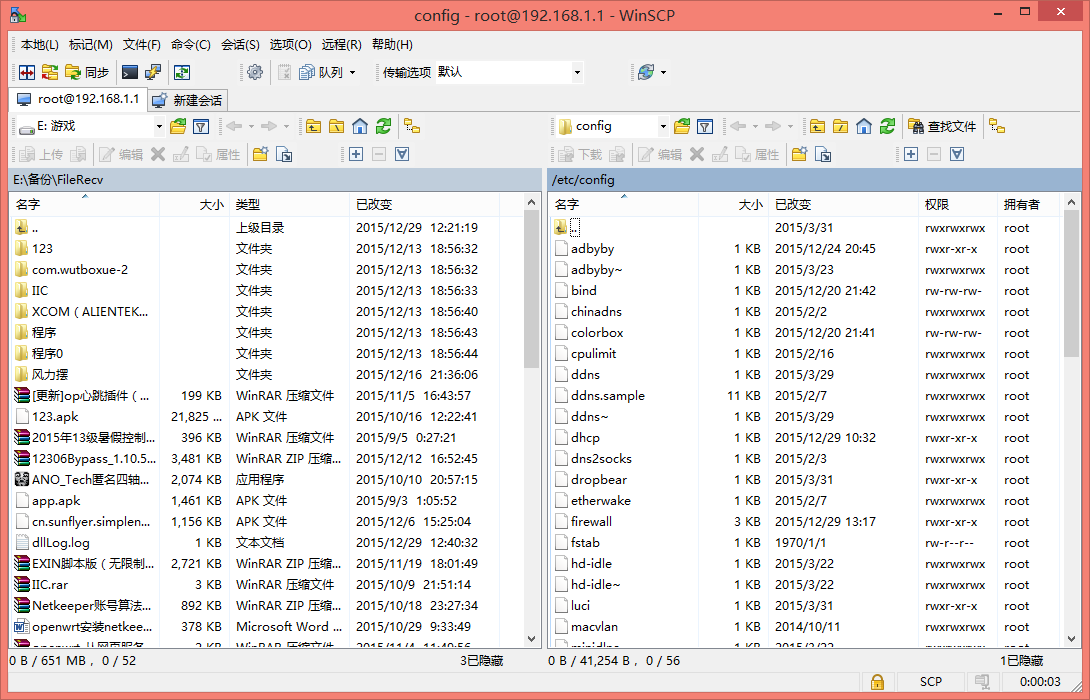Sort remote files by 拥有者 column header
The height and width of the screenshot is (700, 1090).
pos(1028,204)
